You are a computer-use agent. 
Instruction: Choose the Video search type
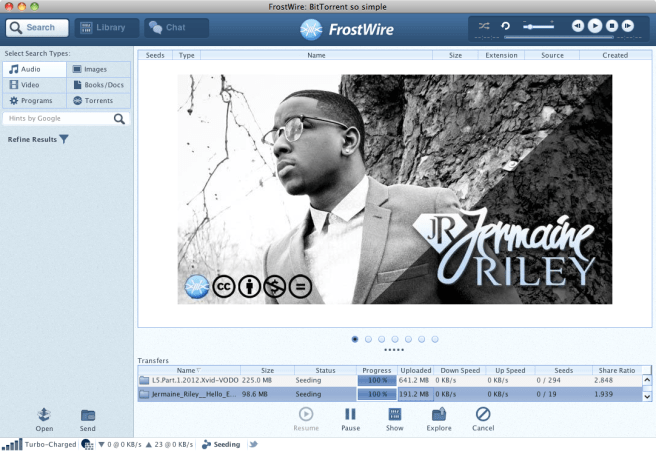pyautogui.click(x=34, y=85)
